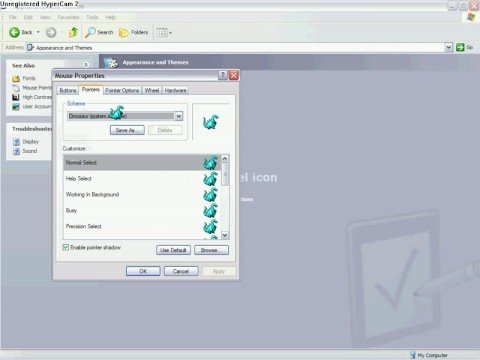Viewport: 480px width, 360px height.
Task: Click dinosaur cursor for Busy row
Action: pos(211,211)
